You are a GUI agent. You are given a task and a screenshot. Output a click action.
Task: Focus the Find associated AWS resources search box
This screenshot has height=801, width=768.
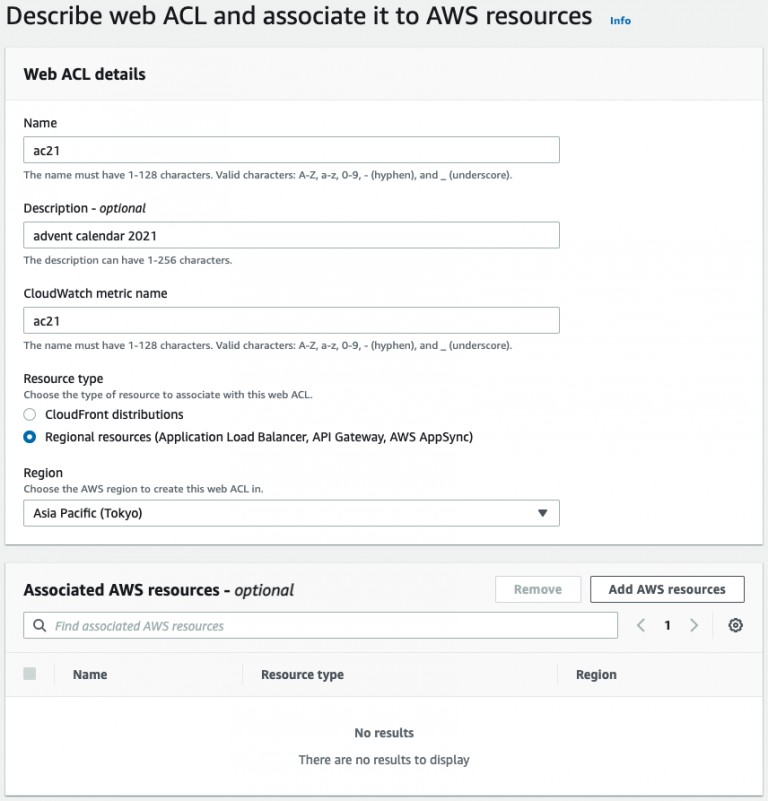[330, 626]
